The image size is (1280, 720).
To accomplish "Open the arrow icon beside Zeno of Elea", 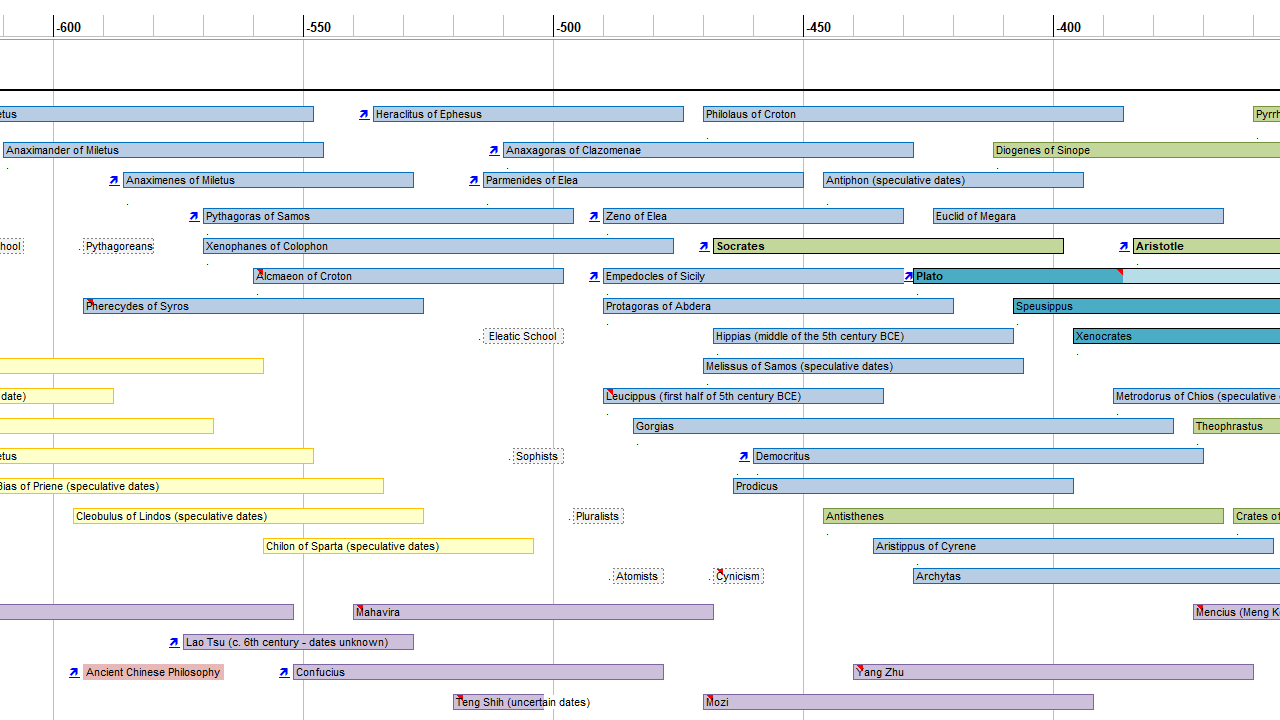I will pyautogui.click(x=594, y=217).
